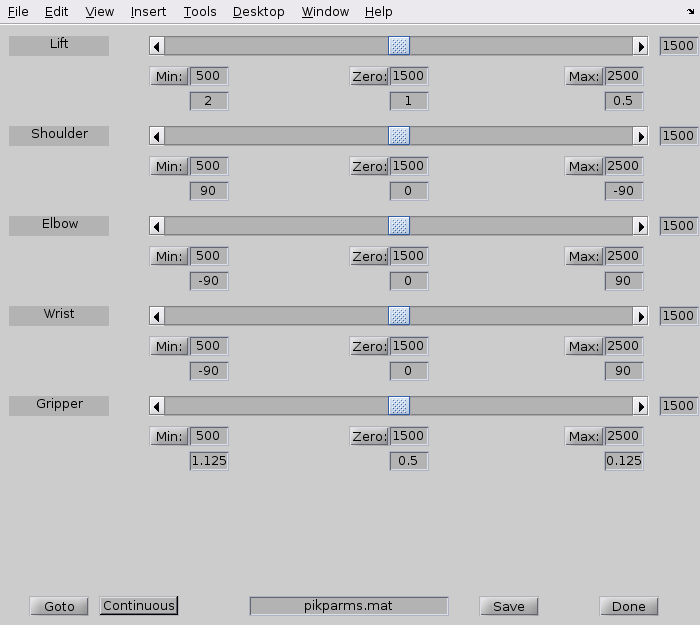700x625 pixels.
Task: Click the left arrow of the Lift slider
Action: pos(156,46)
